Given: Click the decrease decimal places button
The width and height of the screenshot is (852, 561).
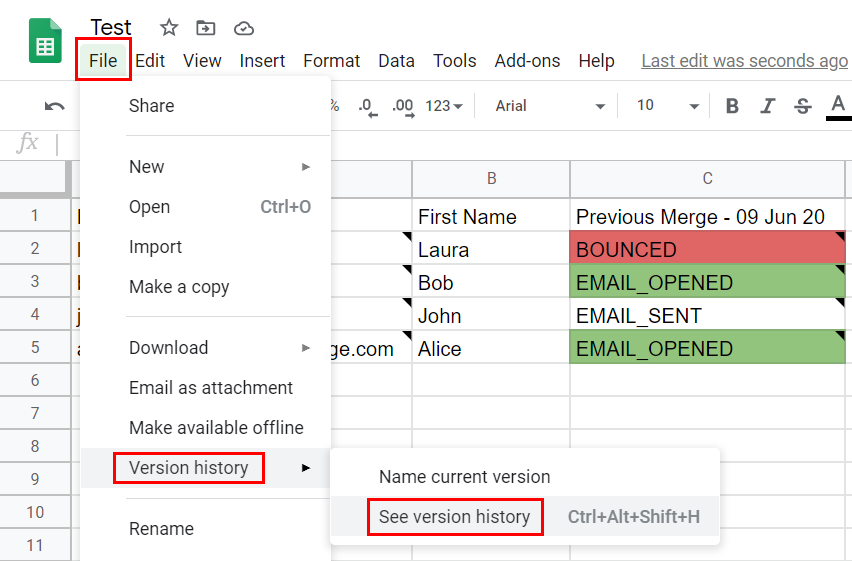Looking at the screenshot, I should [367, 106].
